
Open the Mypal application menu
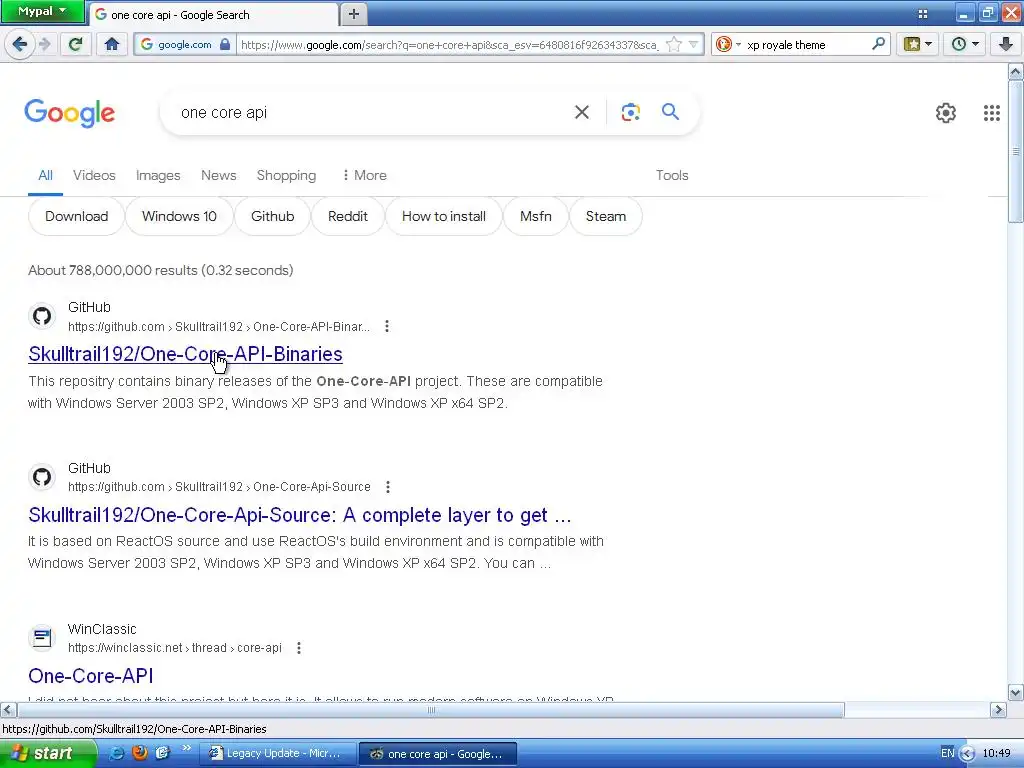[42, 11]
